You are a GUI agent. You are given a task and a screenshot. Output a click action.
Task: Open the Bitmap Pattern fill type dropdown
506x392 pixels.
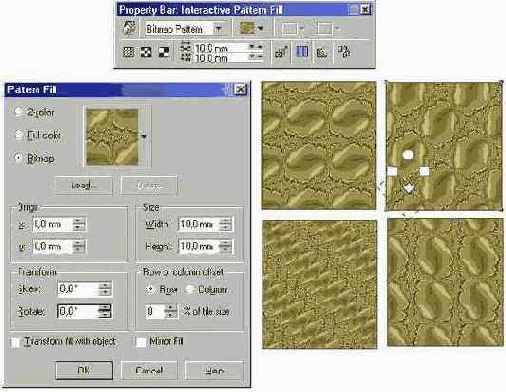pyautogui.click(x=219, y=29)
